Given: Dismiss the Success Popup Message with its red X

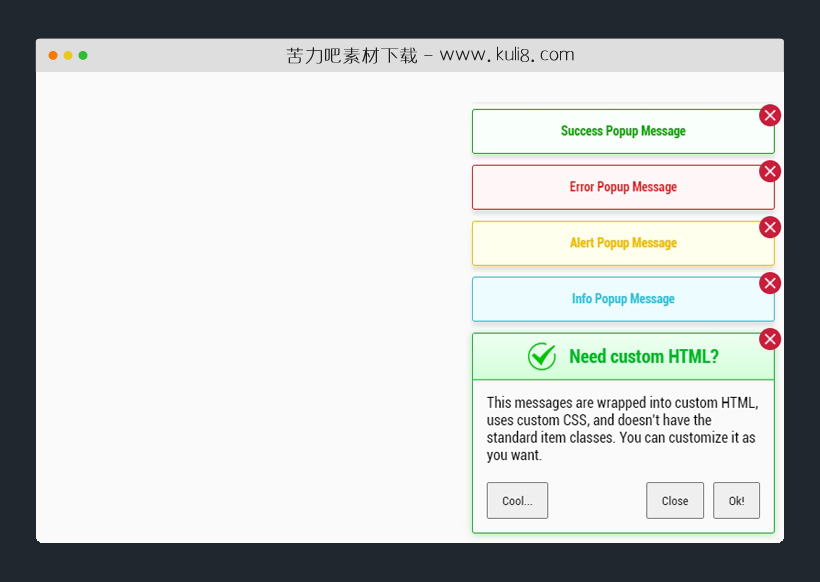Looking at the screenshot, I should (x=769, y=116).
